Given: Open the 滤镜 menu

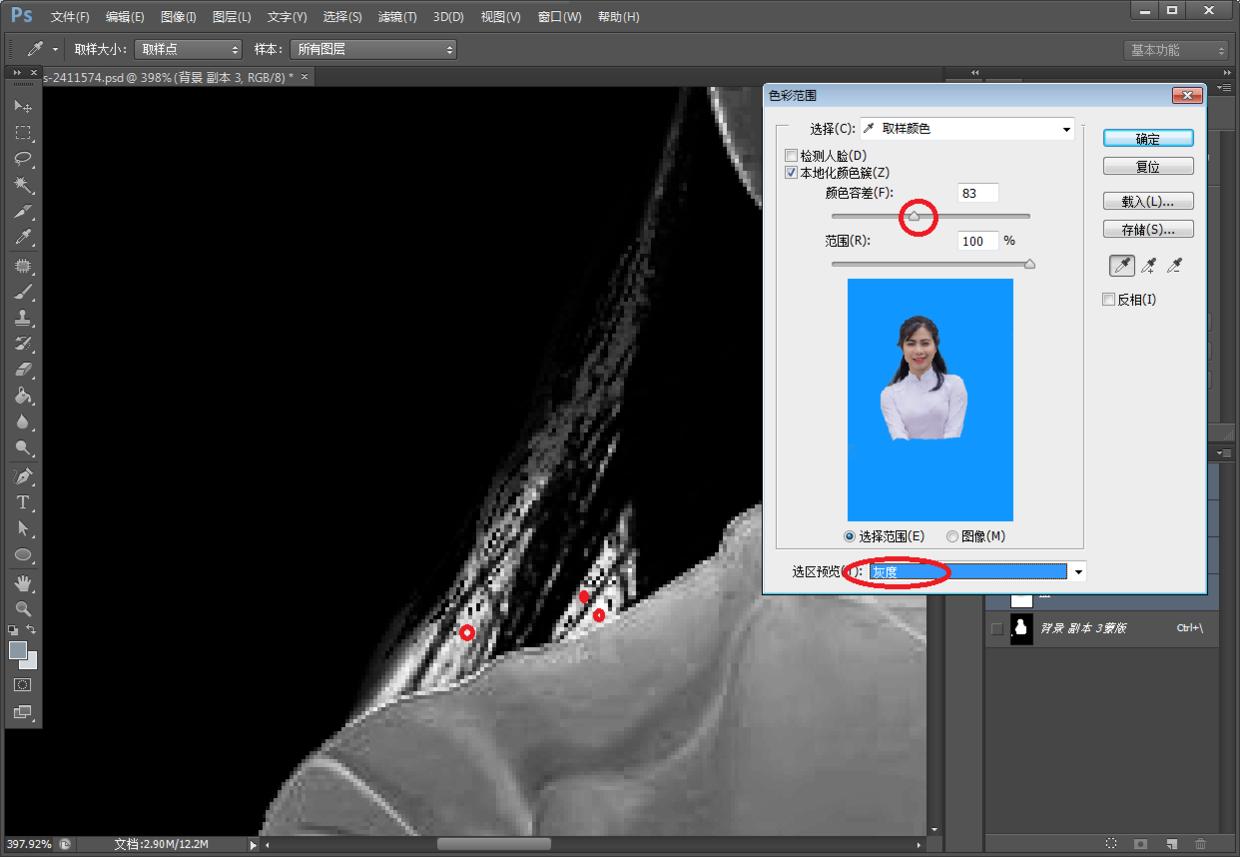Looking at the screenshot, I should 397,17.
